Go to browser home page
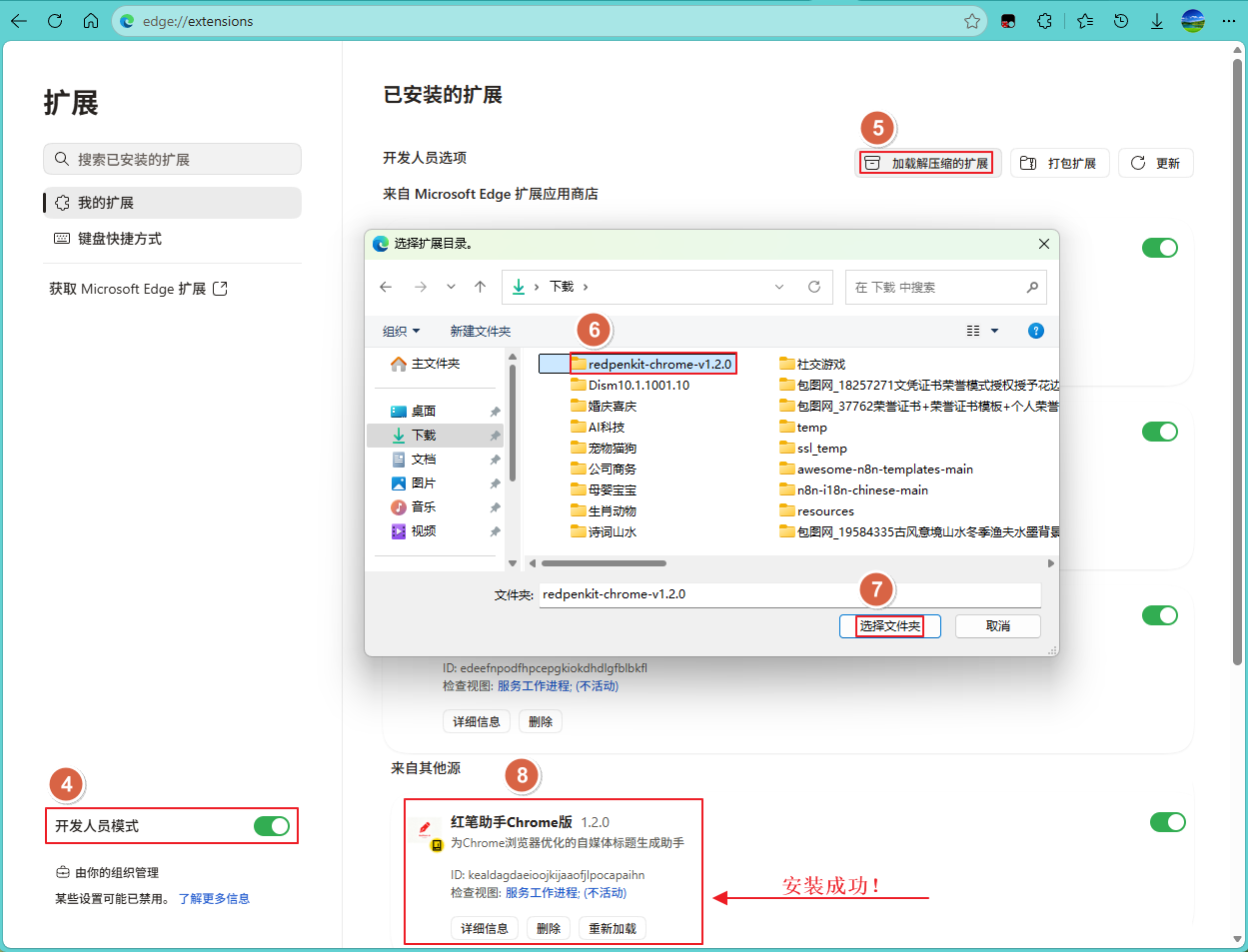This screenshot has width=1248, height=952. [91, 21]
